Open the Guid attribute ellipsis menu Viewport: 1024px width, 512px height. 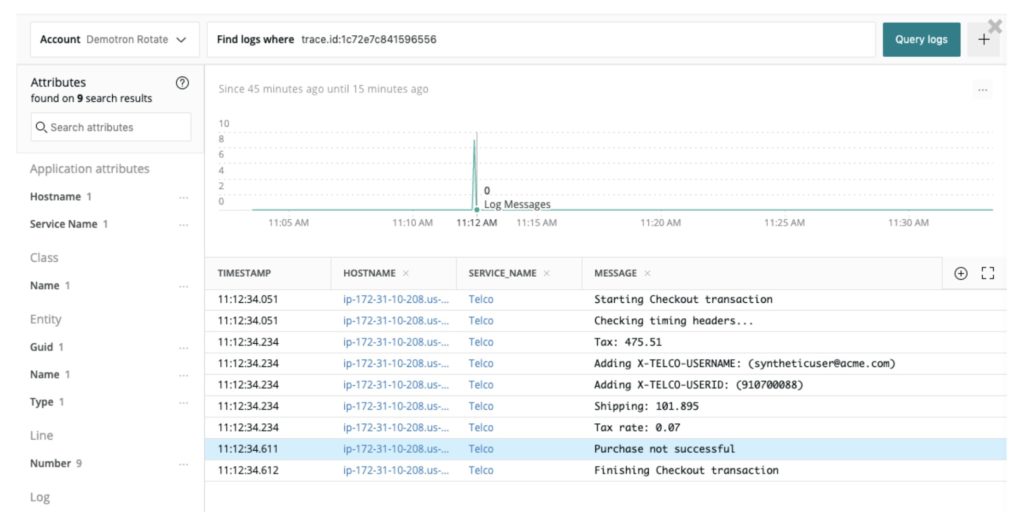(x=184, y=347)
